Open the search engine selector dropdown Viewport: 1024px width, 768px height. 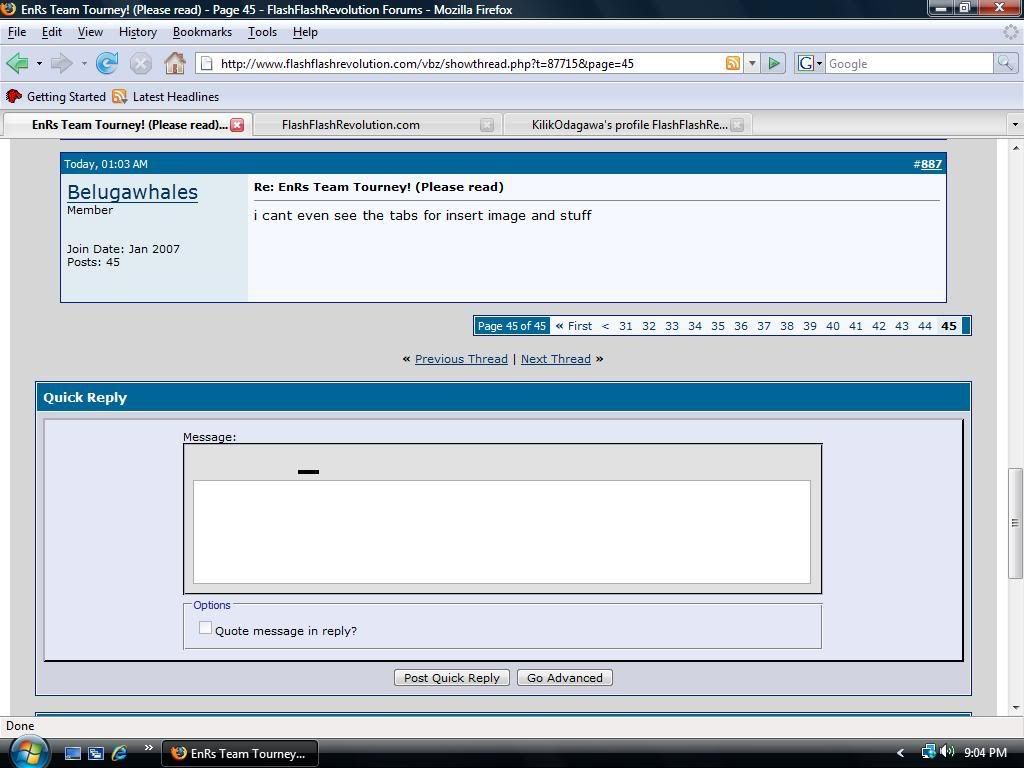[810, 64]
